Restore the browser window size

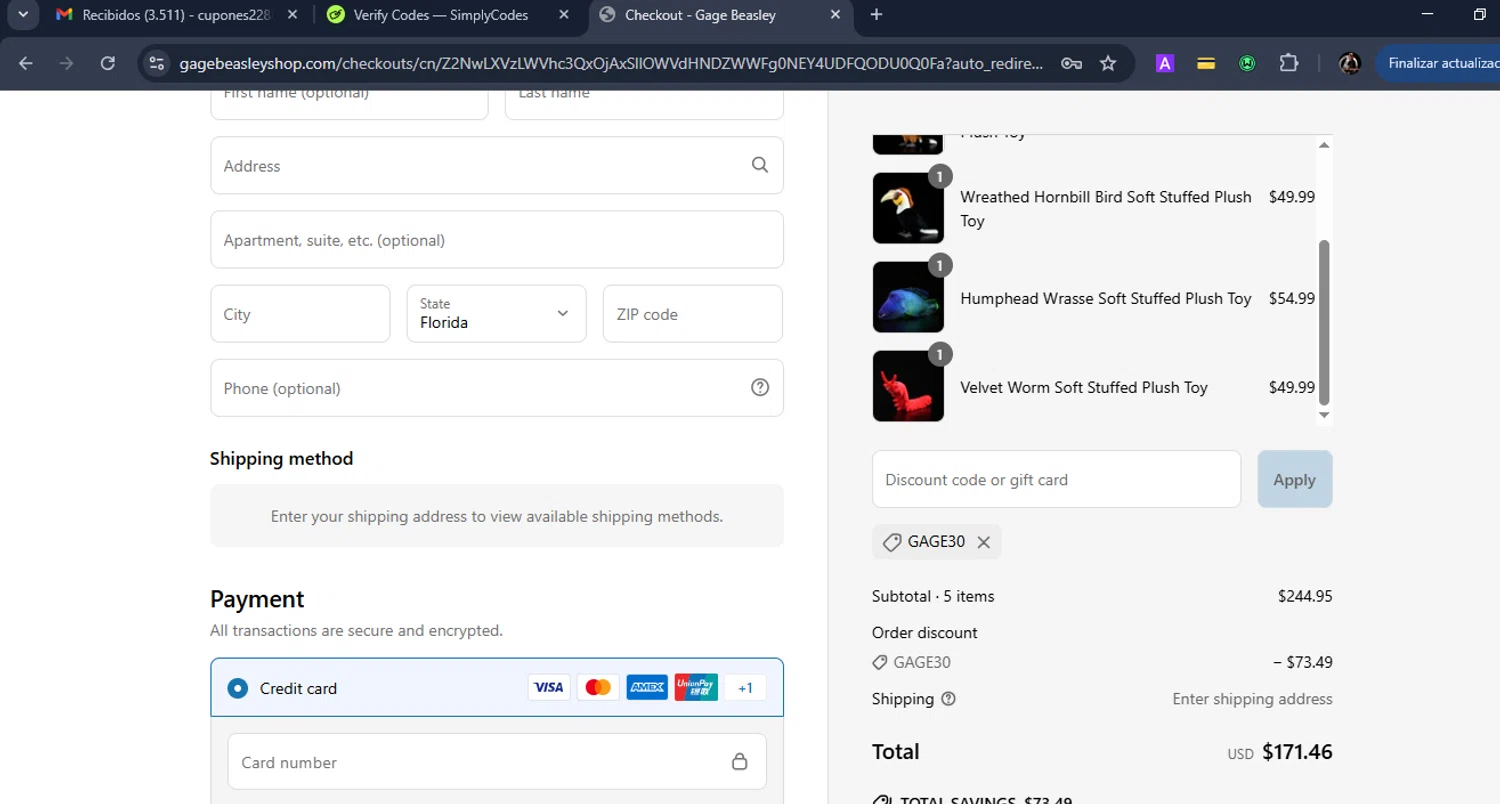pos(1479,14)
